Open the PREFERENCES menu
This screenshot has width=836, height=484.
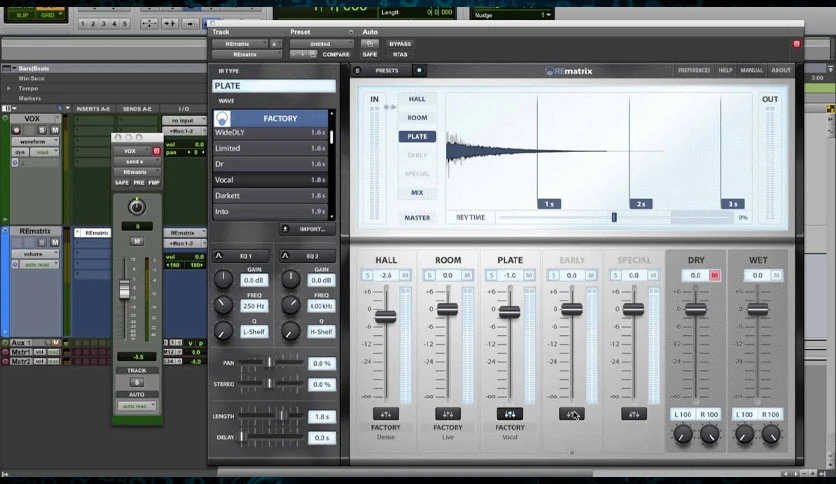694,70
